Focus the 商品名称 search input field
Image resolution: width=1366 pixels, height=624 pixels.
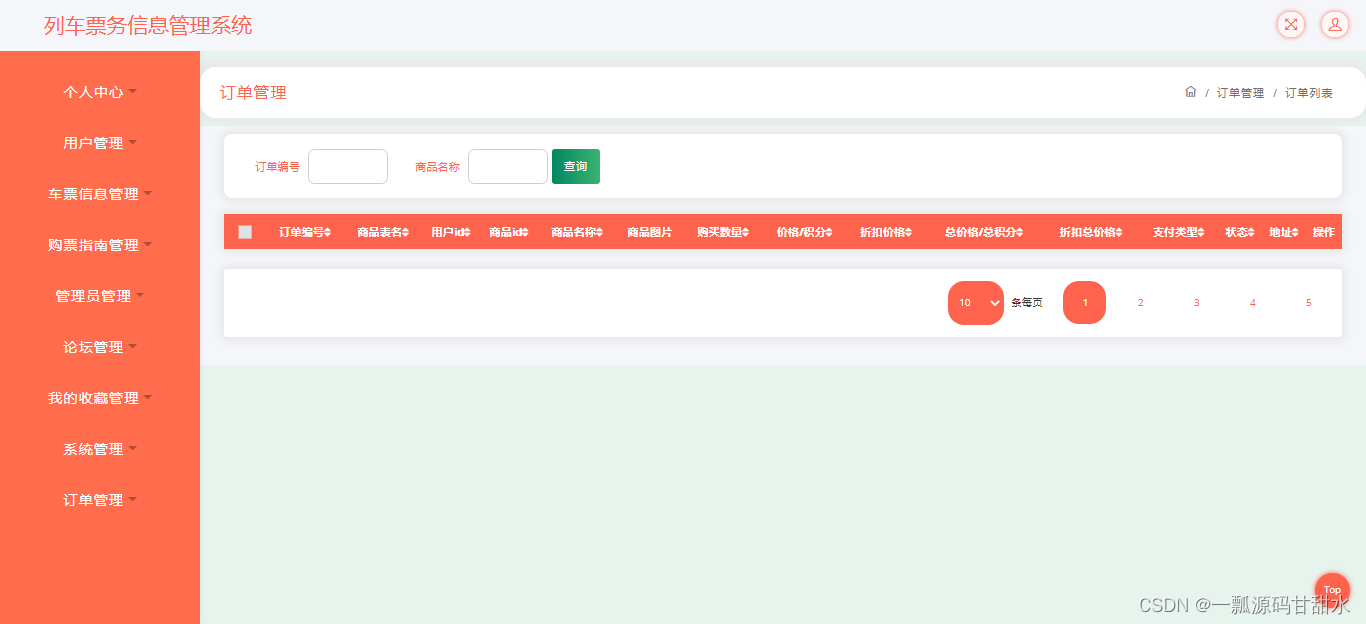pyautogui.click(x=508, y=166)
